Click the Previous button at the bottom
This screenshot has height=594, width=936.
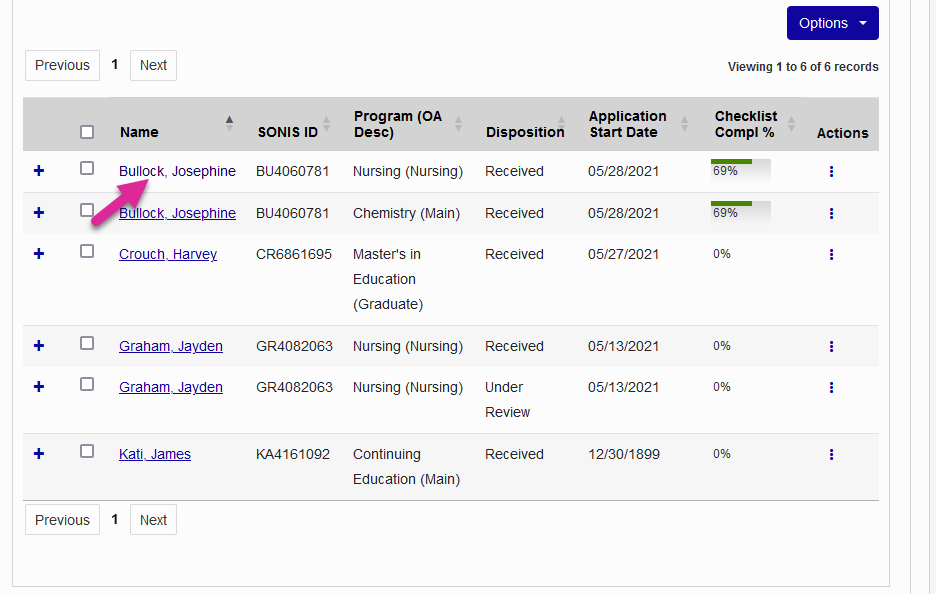coord(62,519)
